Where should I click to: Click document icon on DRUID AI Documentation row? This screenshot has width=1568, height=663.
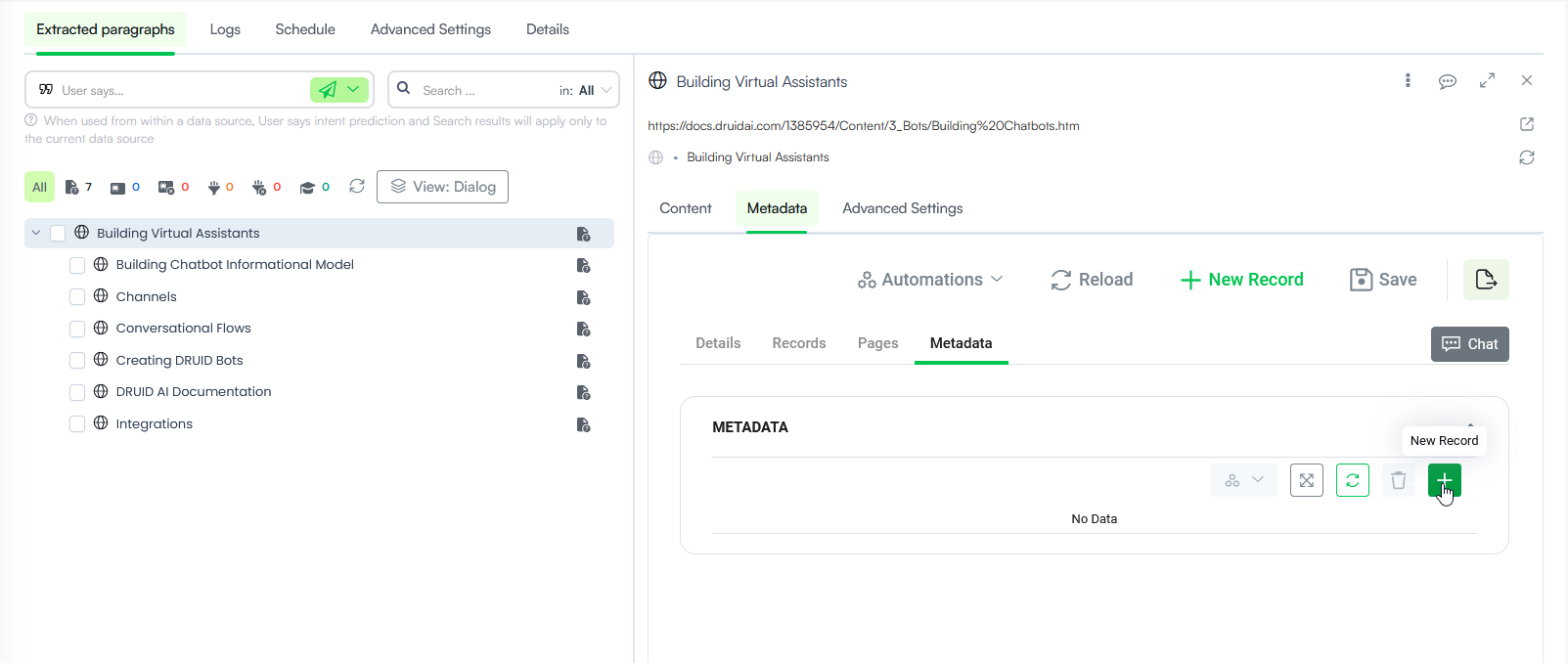[x=583, y=392]
